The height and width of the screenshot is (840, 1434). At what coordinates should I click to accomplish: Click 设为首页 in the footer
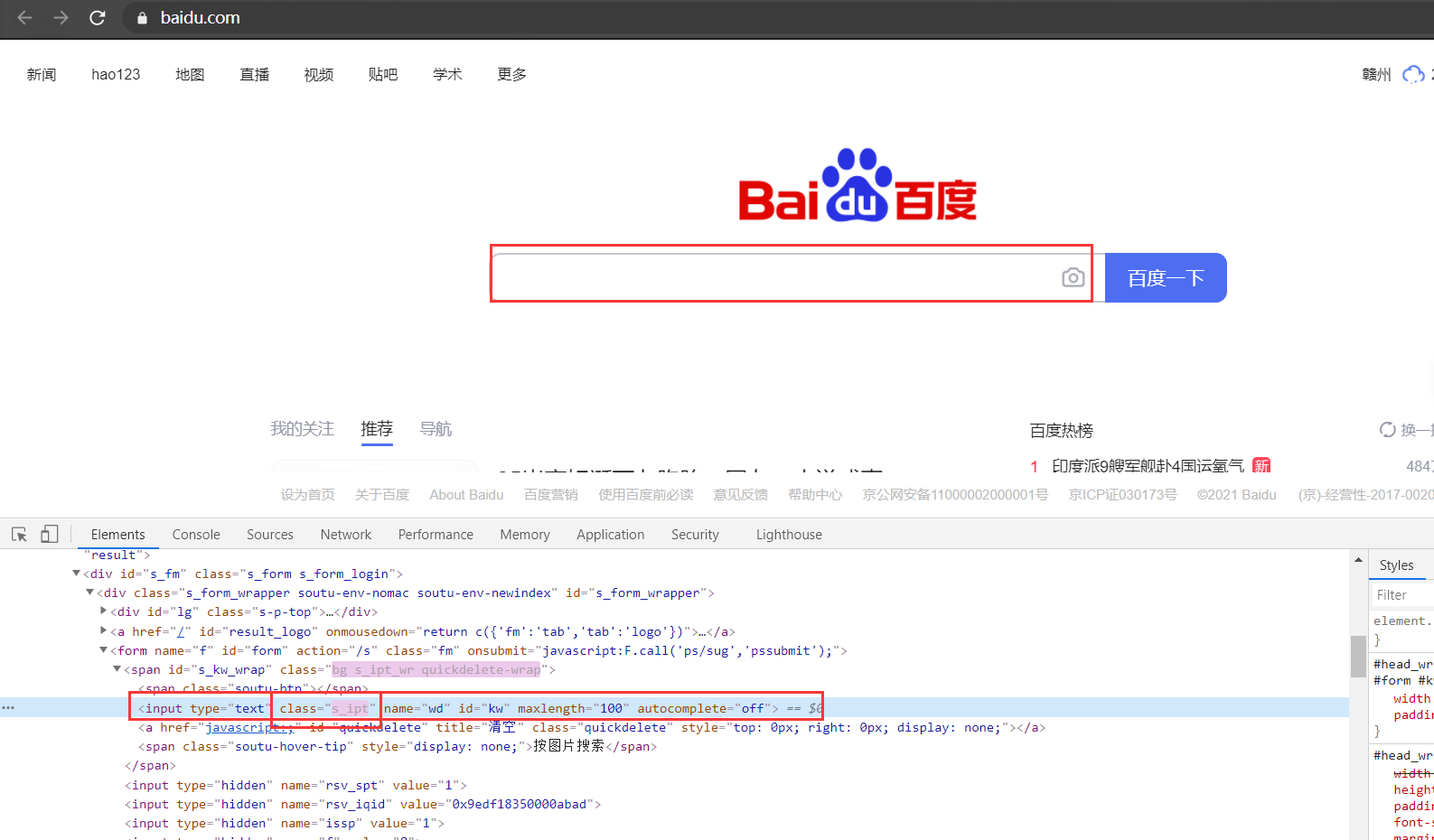(307, 495)
